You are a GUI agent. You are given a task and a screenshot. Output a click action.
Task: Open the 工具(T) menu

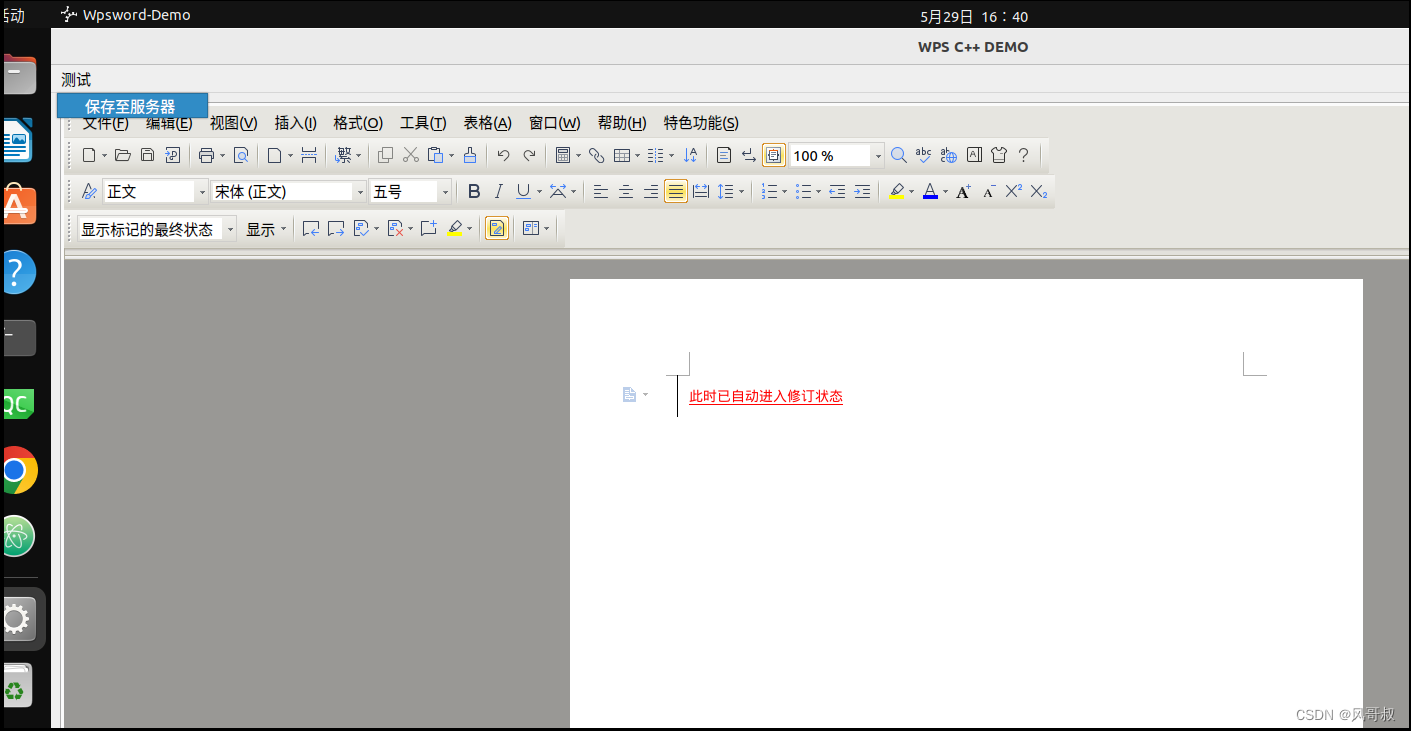click(x=423, y=123)
